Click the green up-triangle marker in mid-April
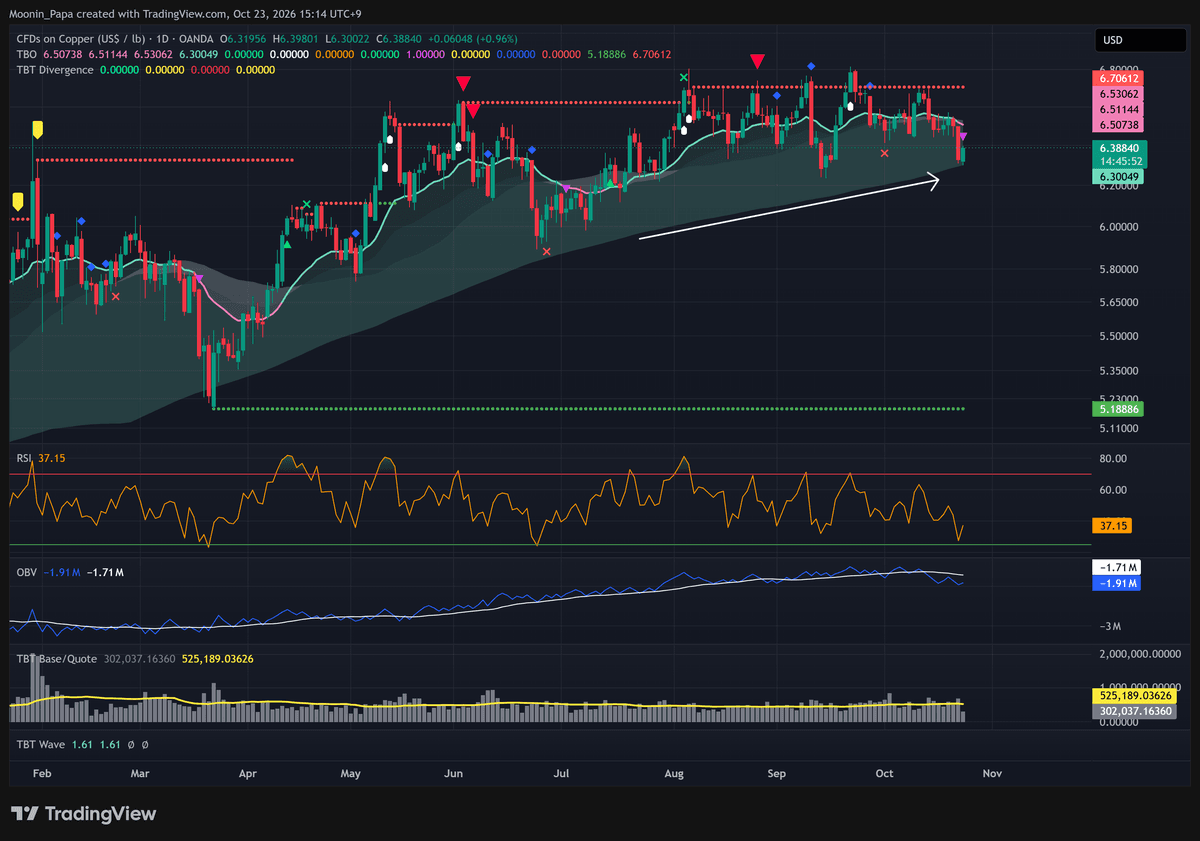Screen dimensions: 1200x841 pos(287,243)
